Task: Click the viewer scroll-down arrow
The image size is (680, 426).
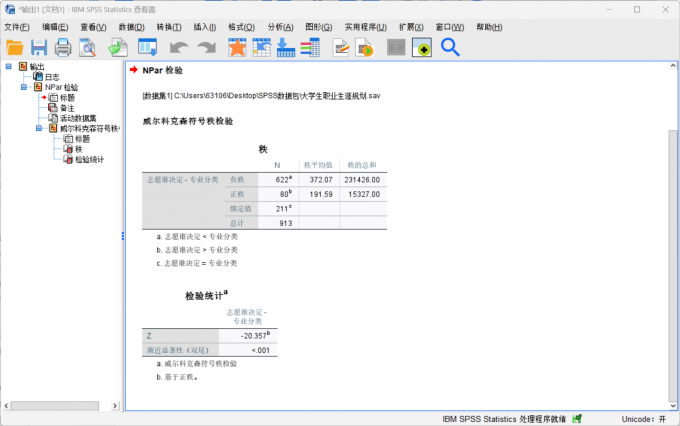Action: tap(673, 406)
